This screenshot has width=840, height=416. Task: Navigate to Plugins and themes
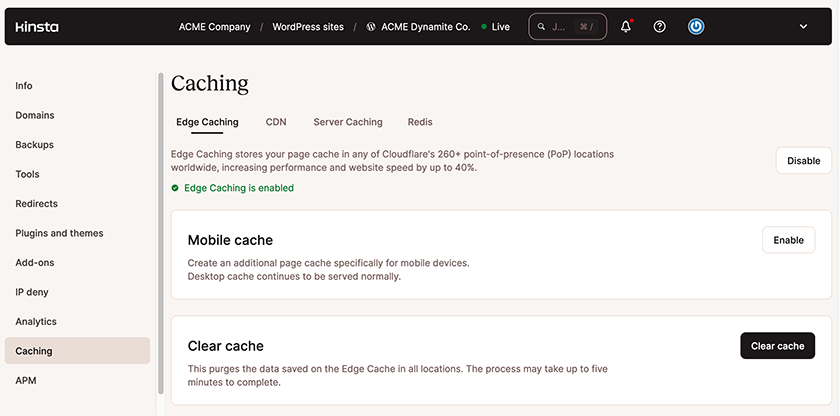(59, 233)
